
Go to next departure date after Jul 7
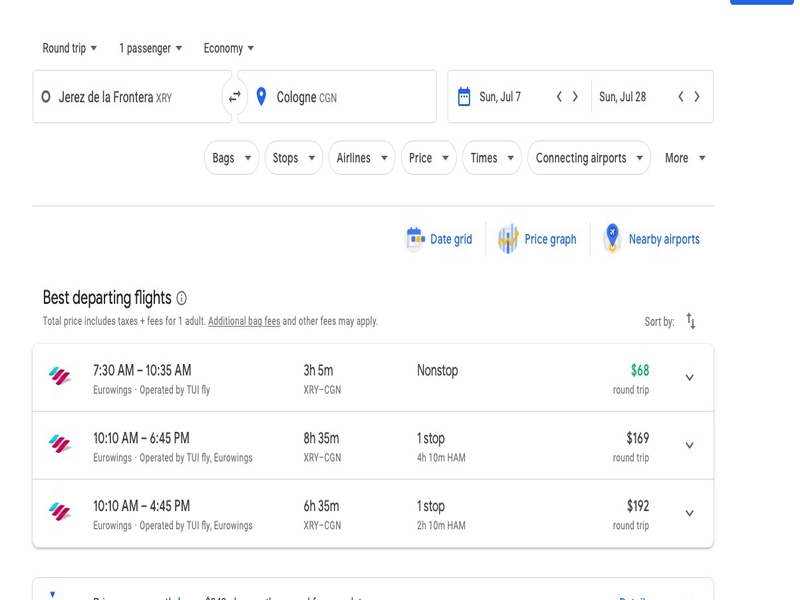[575, 96]
